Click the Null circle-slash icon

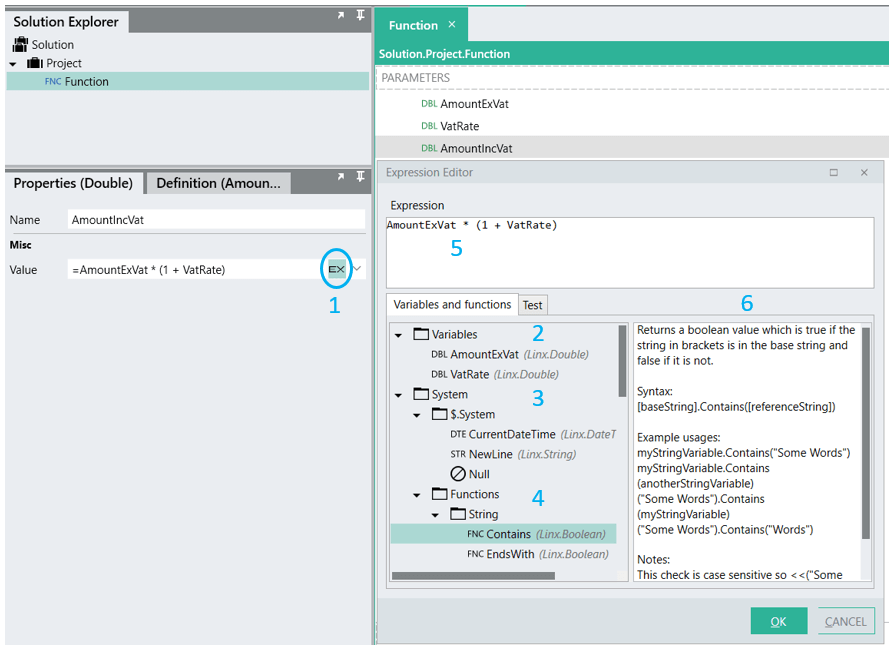[x=458, y=474]
